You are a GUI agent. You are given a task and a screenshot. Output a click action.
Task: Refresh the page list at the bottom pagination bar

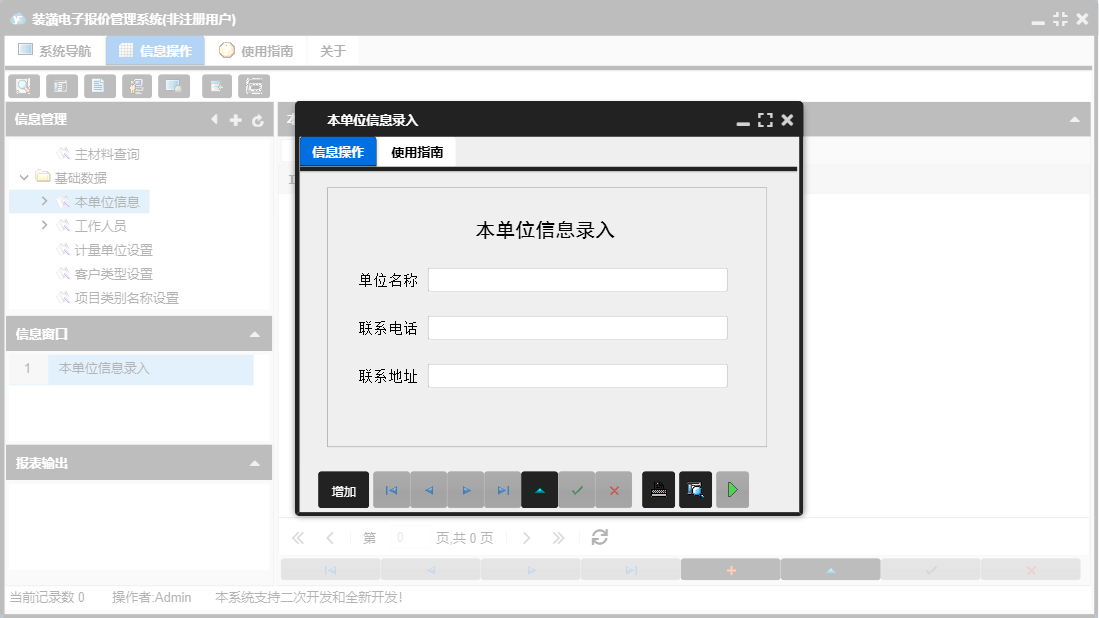598,537
